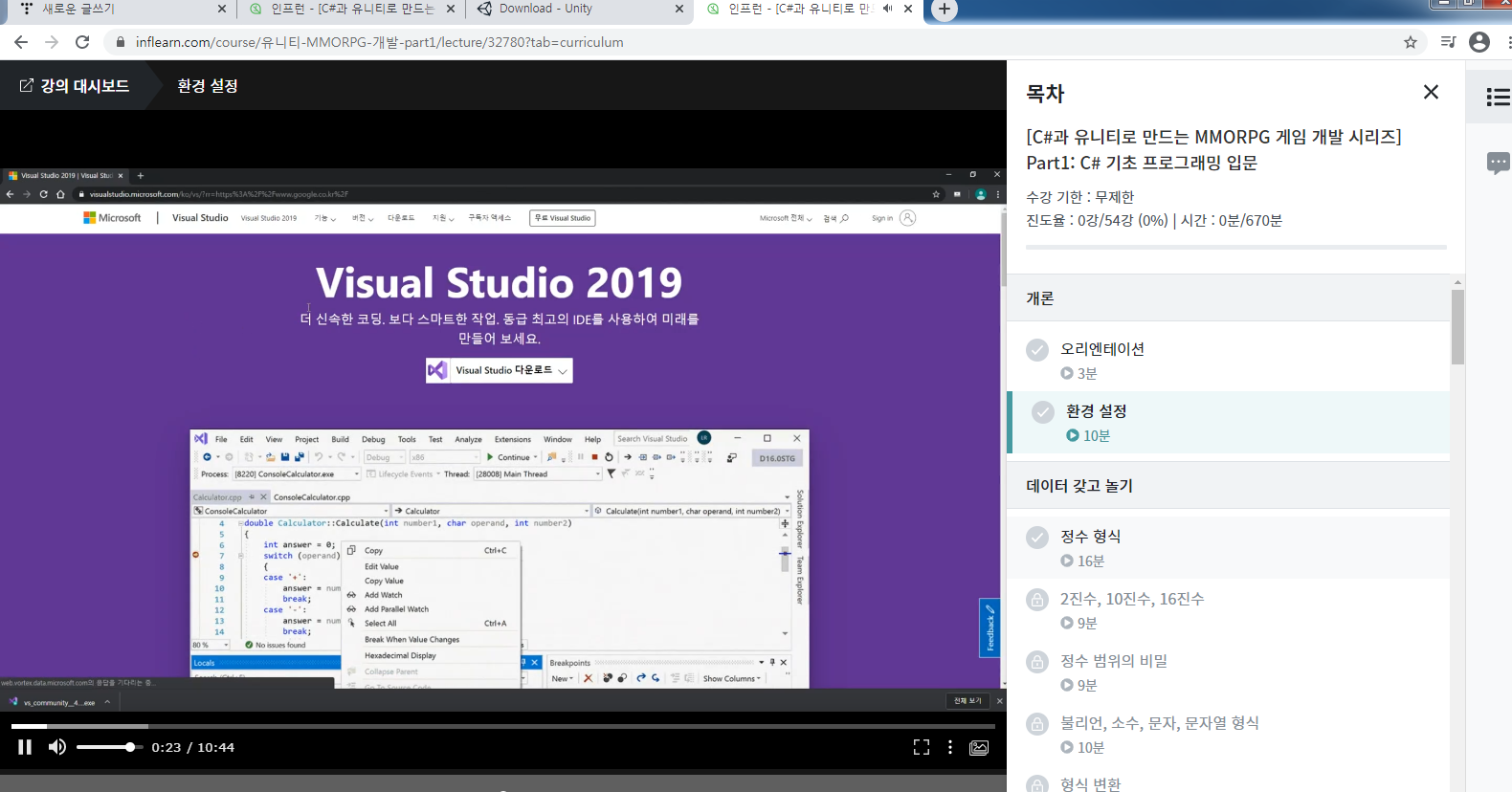Click the video progress bar
Screen dimensions: 1512x792
(x=503, y=726)
